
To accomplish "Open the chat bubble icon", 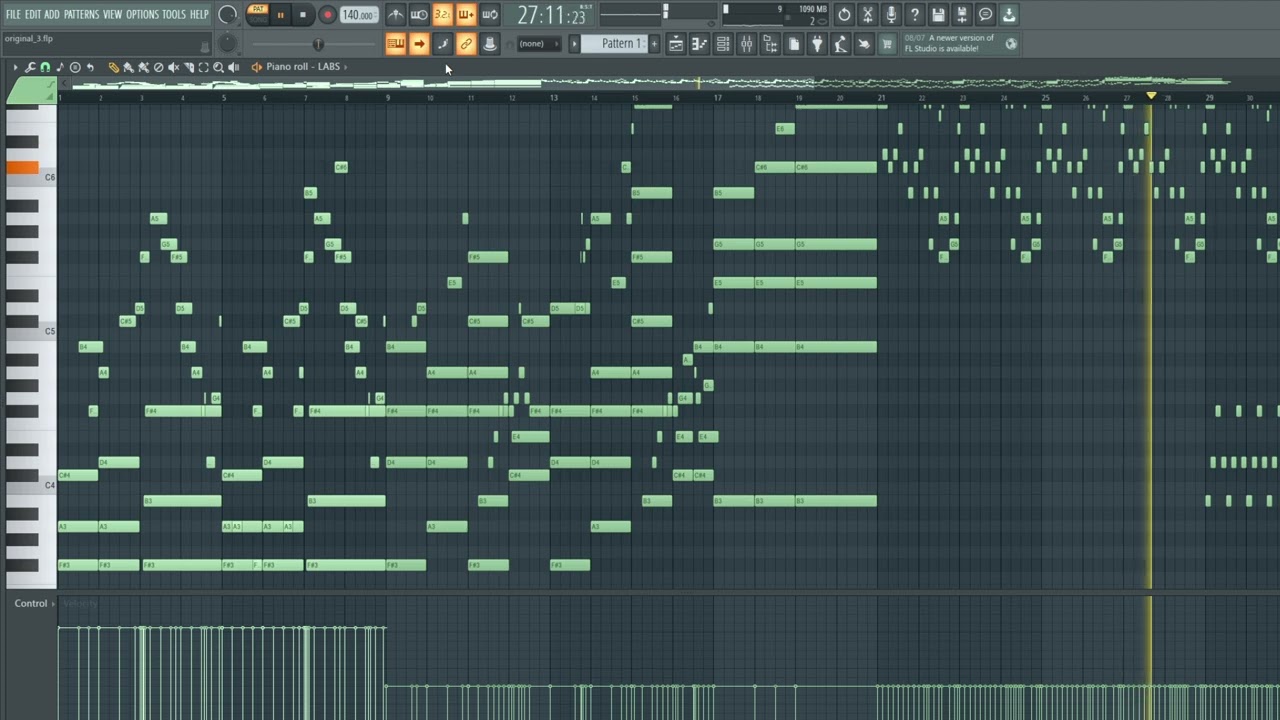I will [985, 15].
